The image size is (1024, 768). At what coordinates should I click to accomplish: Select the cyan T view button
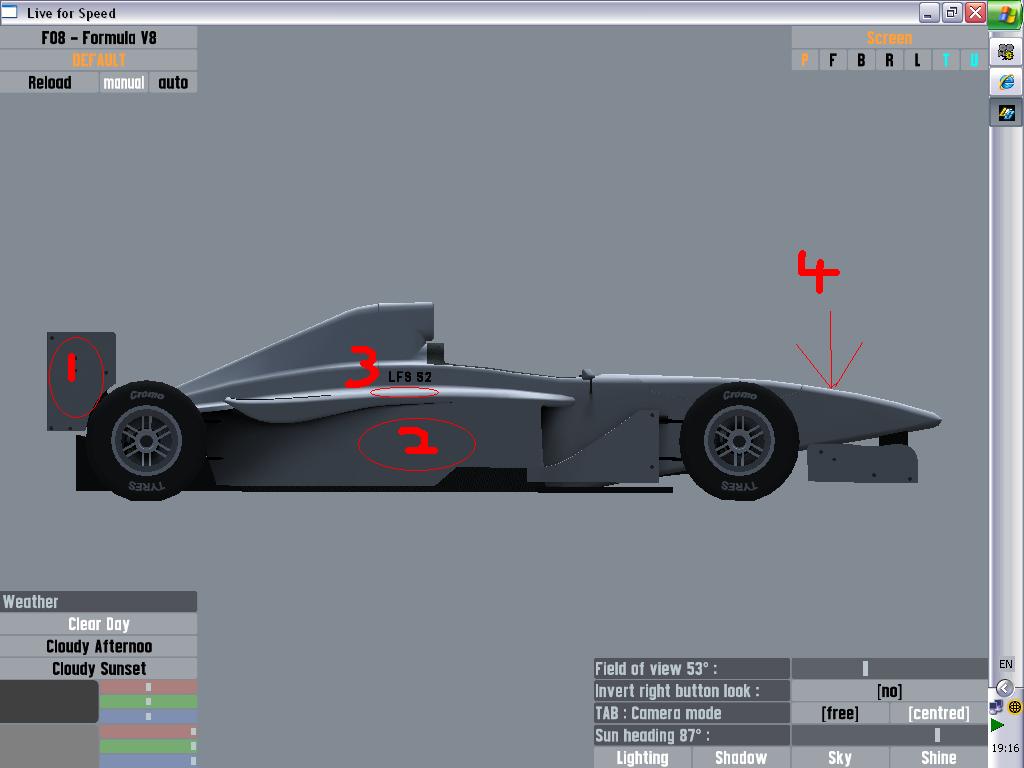click(x=946, y=60)
